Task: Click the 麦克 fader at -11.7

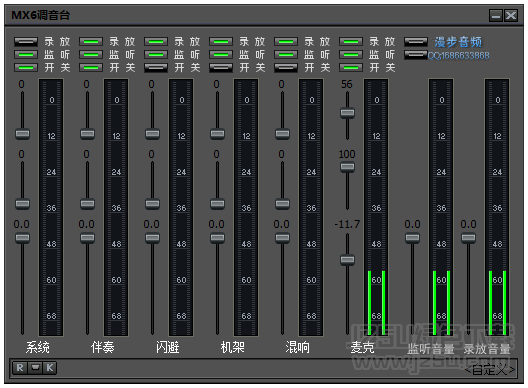Action: 347,260
